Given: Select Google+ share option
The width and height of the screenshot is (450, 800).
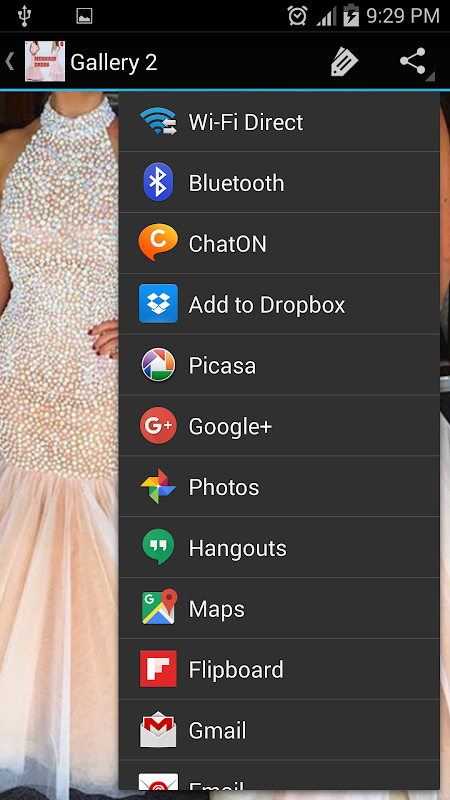Looking at the screenshot, I should coord(279,425).
